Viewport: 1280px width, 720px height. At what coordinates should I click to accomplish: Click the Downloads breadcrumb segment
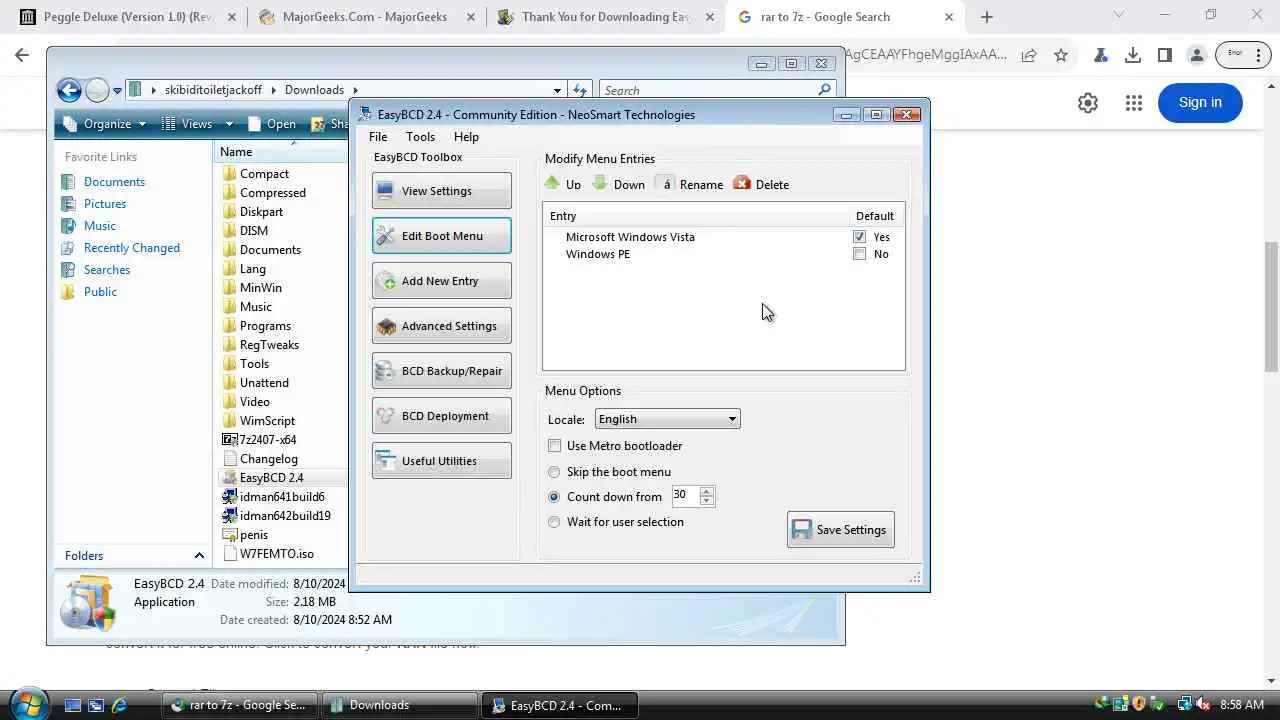pyautogui.click(x=314, y=90)
